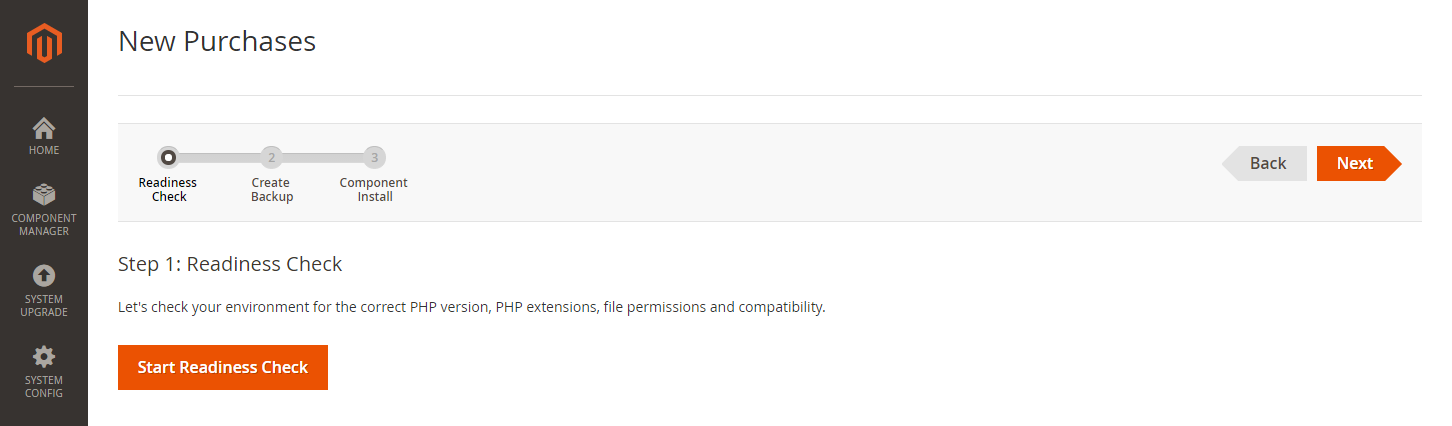Viewport: 1452px width, 426px height.
Task: Select the step 1 circle marker
Action: tap(168, 157)
